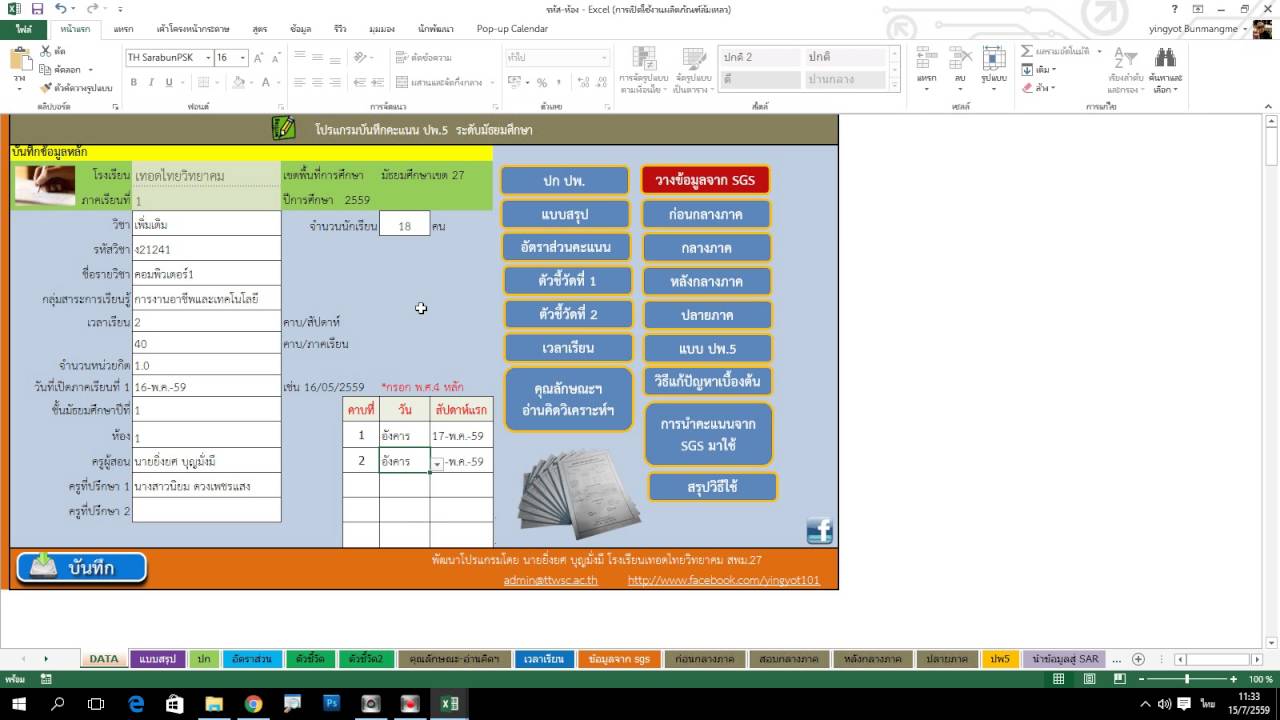The height and width of the screenshot is (720, 1280).
Task: Click the ปลายภาค button
Action: point(707,315)
